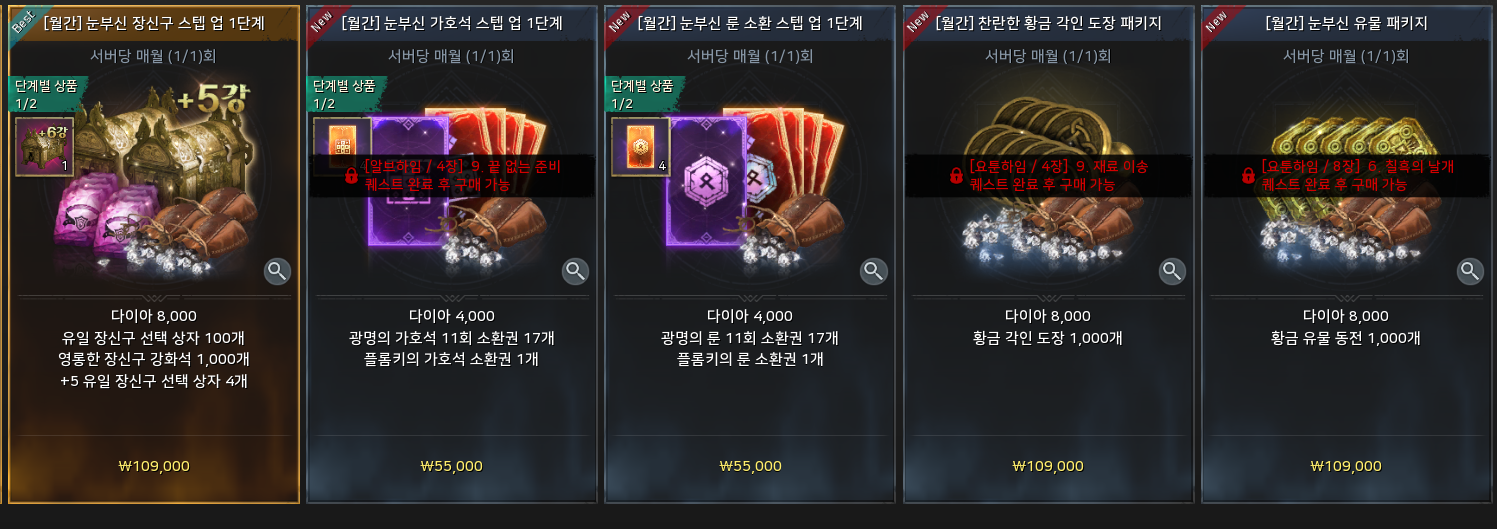Image resolution: width=1497 pixels, height=529 pixels.
Task: Click magnifier icon on 룬 소환 스텝 업 card
Action: click(x=874, y=270)
